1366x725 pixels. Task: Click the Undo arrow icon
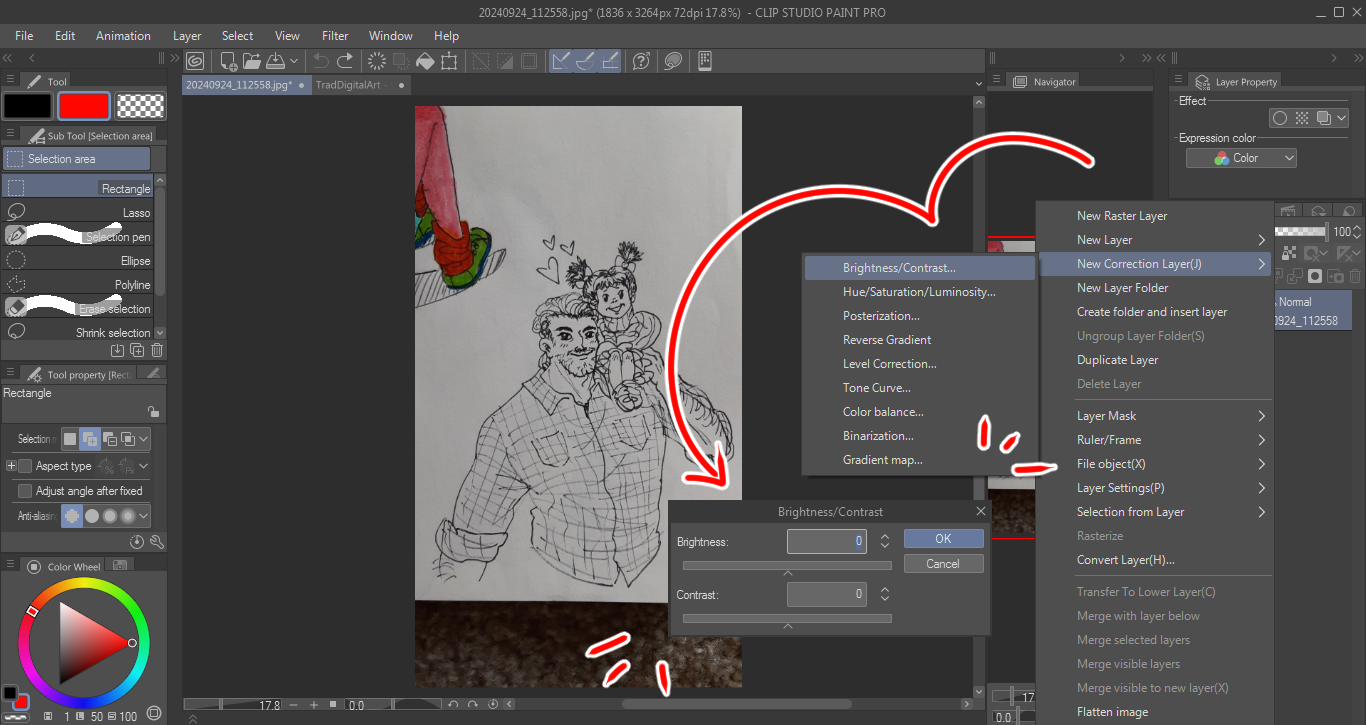coord(321,61)
